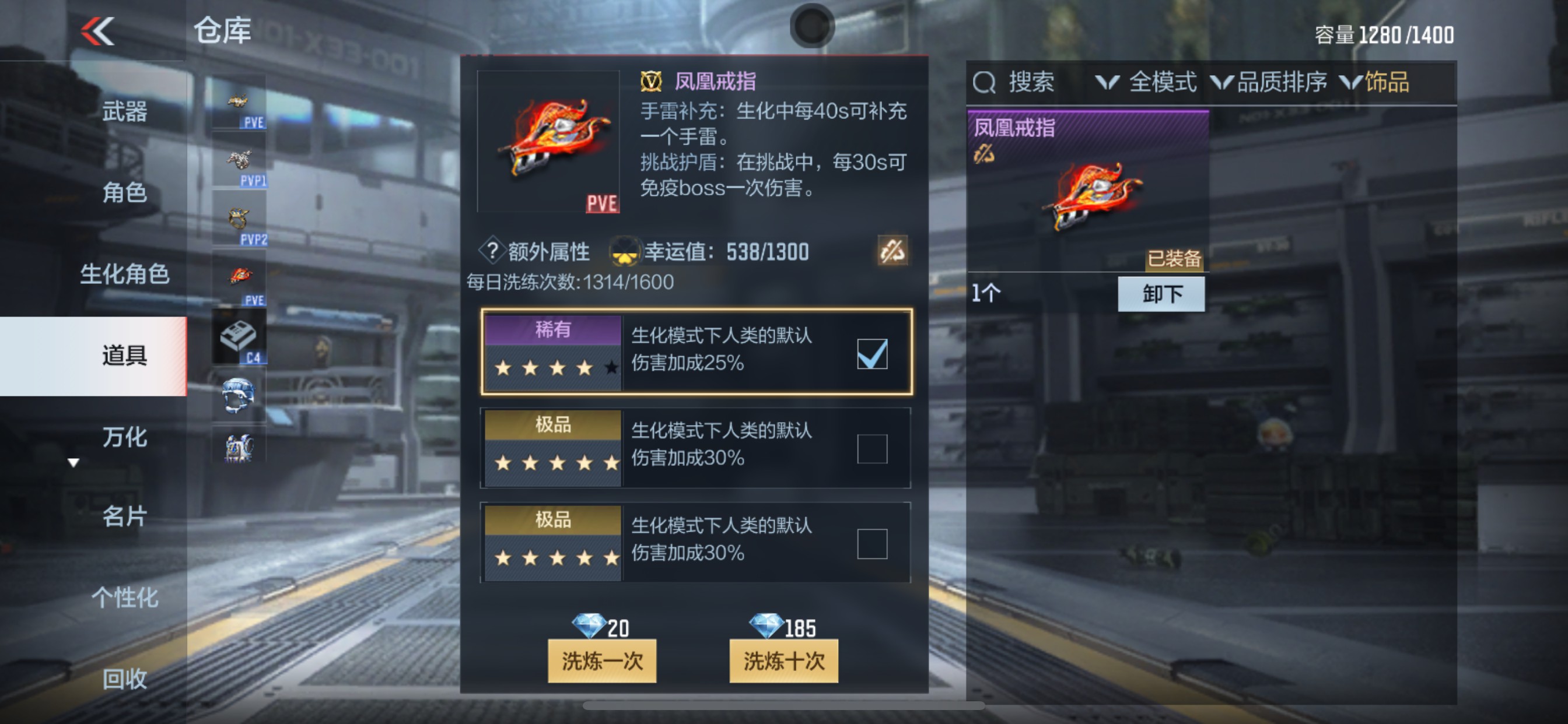This screenshot has height=724, width=1568.
Task: Open the 饰品 category dropdown
Action: pyautogui.click(x=1374, y=82)
